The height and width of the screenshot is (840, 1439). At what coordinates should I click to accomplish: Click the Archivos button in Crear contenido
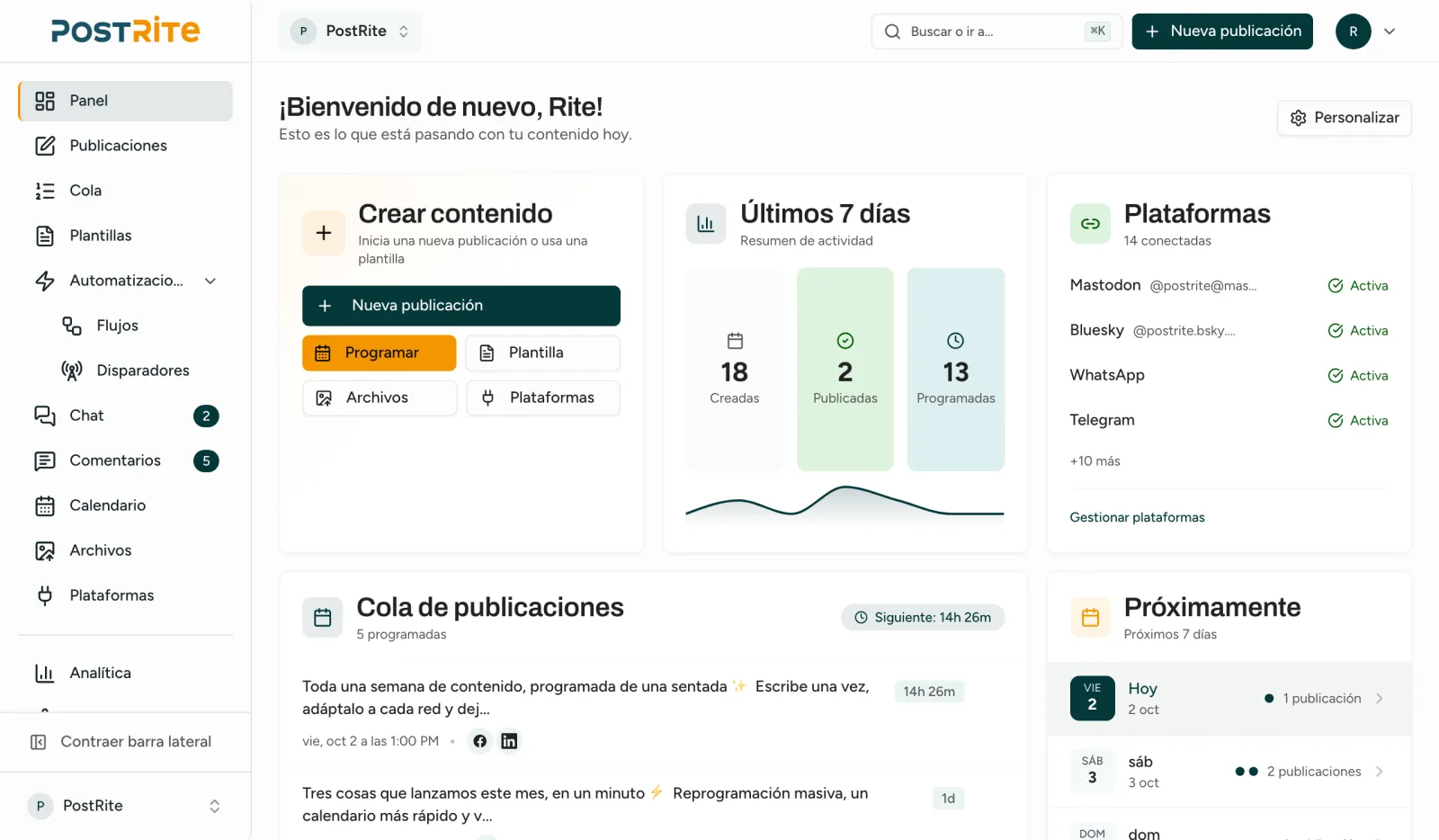[380, 398]
